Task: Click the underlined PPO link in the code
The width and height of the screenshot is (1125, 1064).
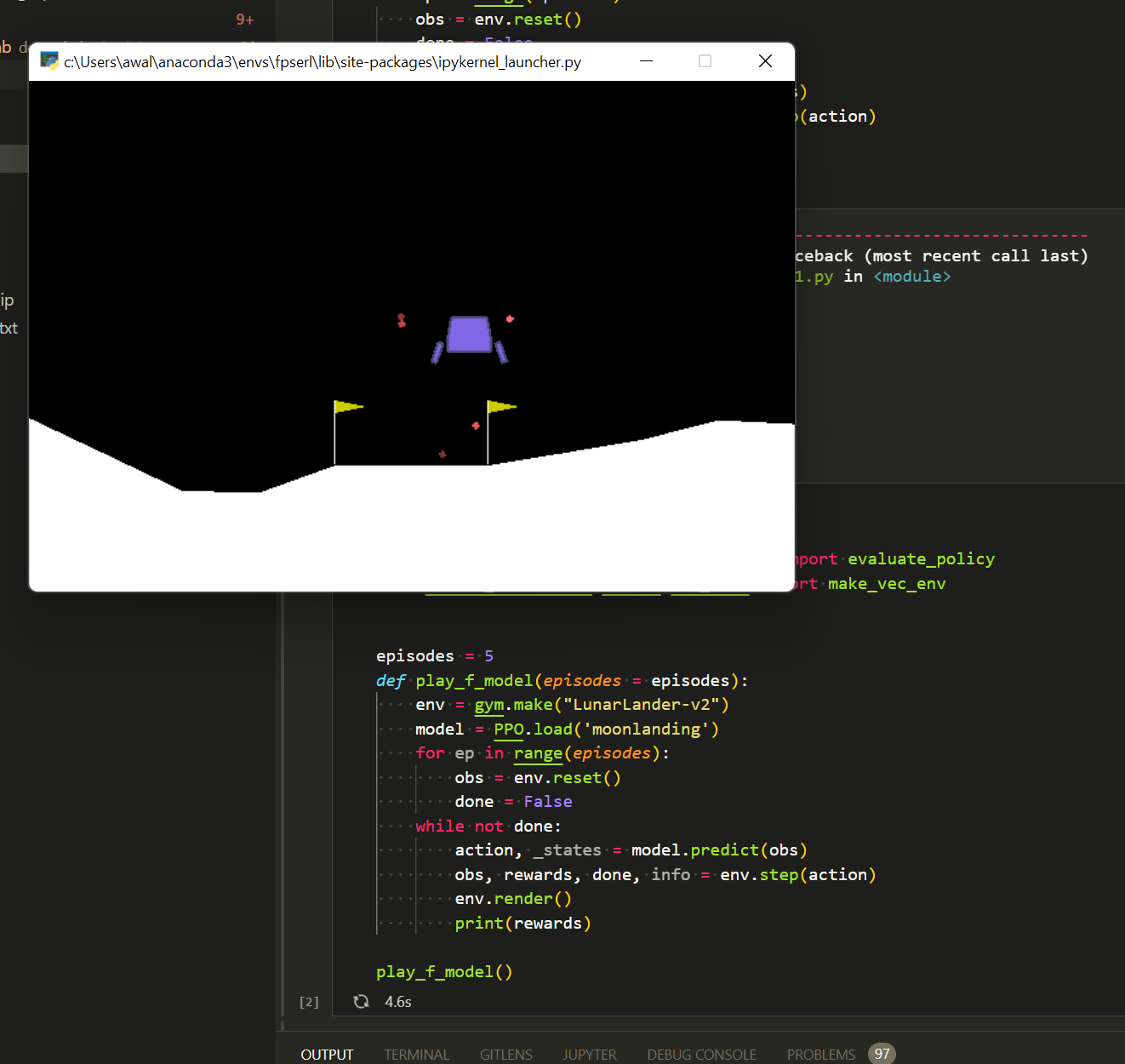Action: (507, 729)
